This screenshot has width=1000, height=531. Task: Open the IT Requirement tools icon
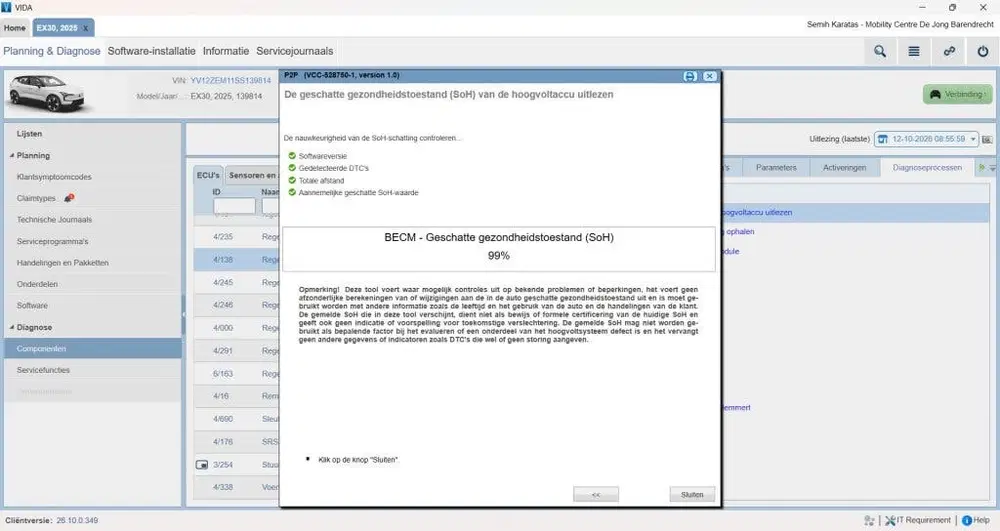point(890,521)
